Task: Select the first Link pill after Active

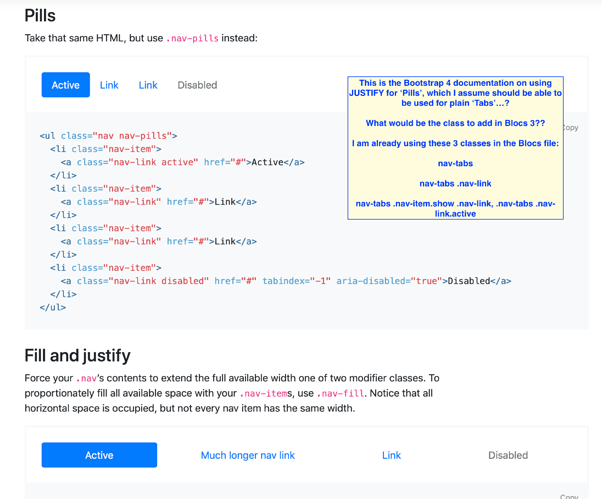Action: click(109, 85)
